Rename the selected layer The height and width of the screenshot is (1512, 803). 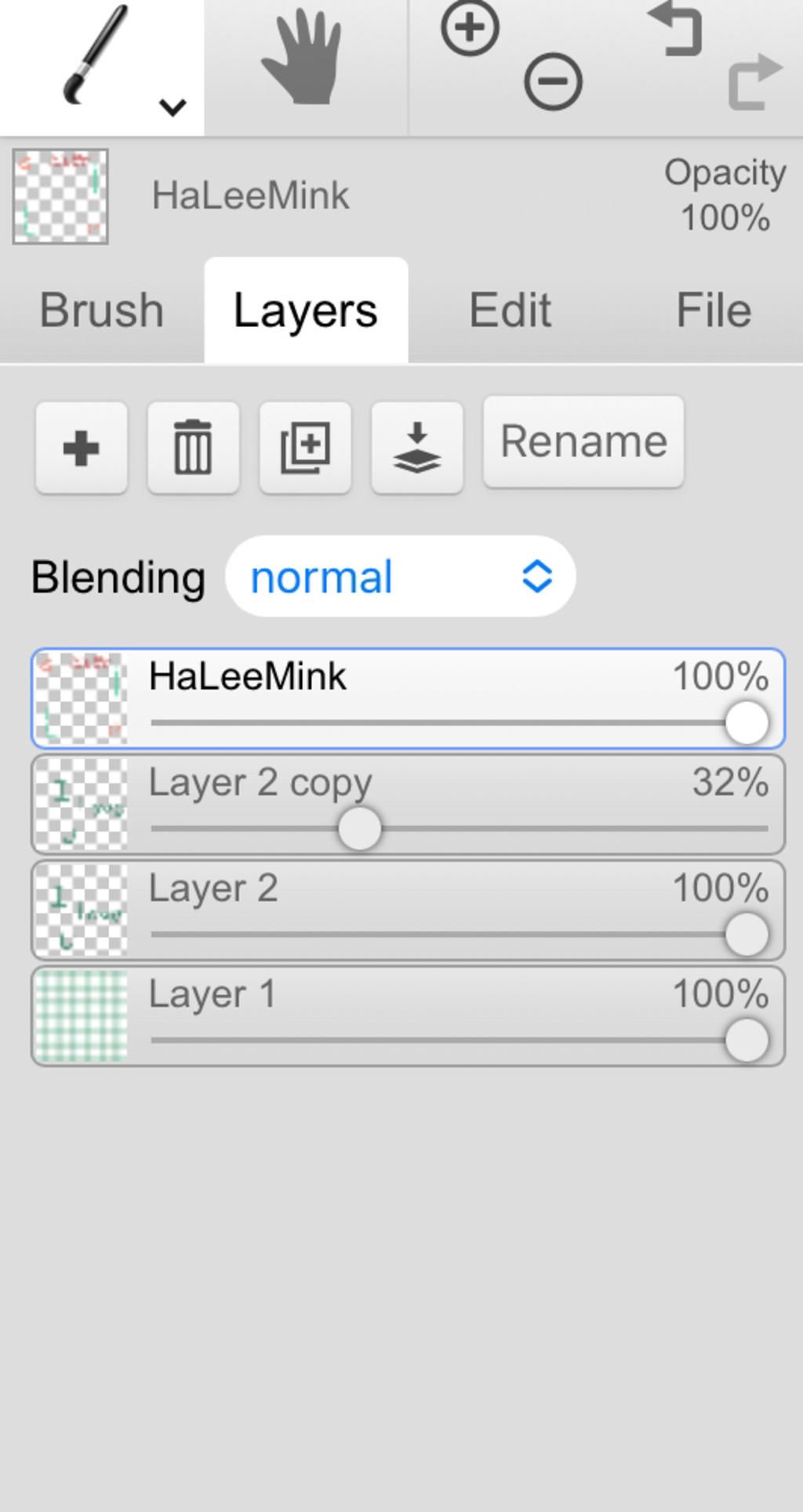coord(583,442)
